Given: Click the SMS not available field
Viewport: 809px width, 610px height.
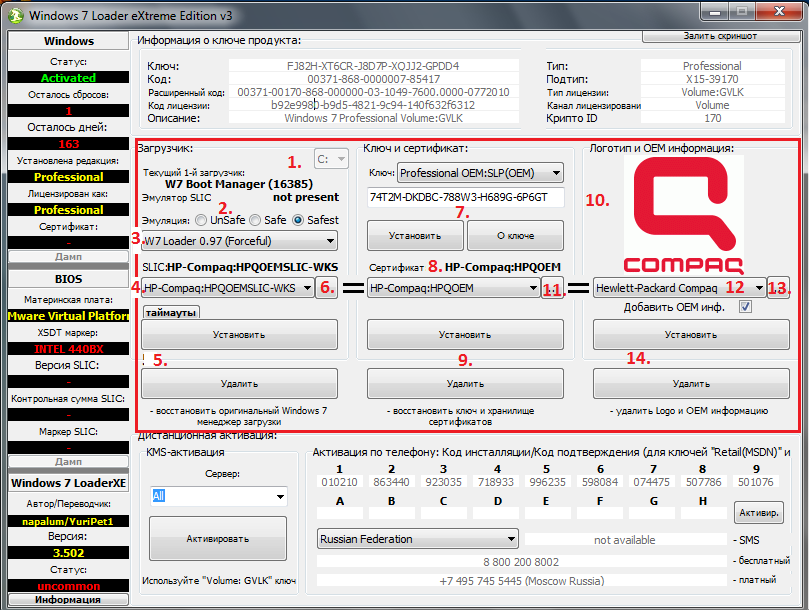Looking at the screenshot, I should (625, 540).
